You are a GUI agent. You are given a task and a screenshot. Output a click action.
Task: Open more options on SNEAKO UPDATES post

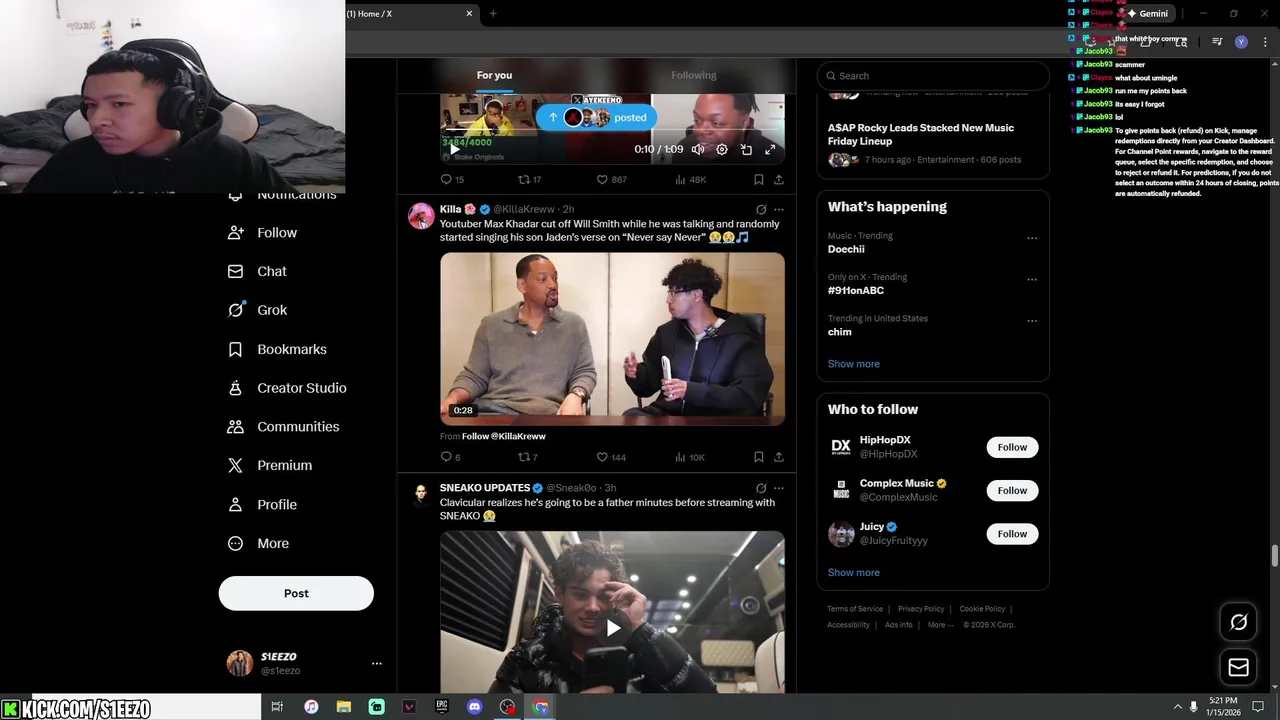(779, 488)
